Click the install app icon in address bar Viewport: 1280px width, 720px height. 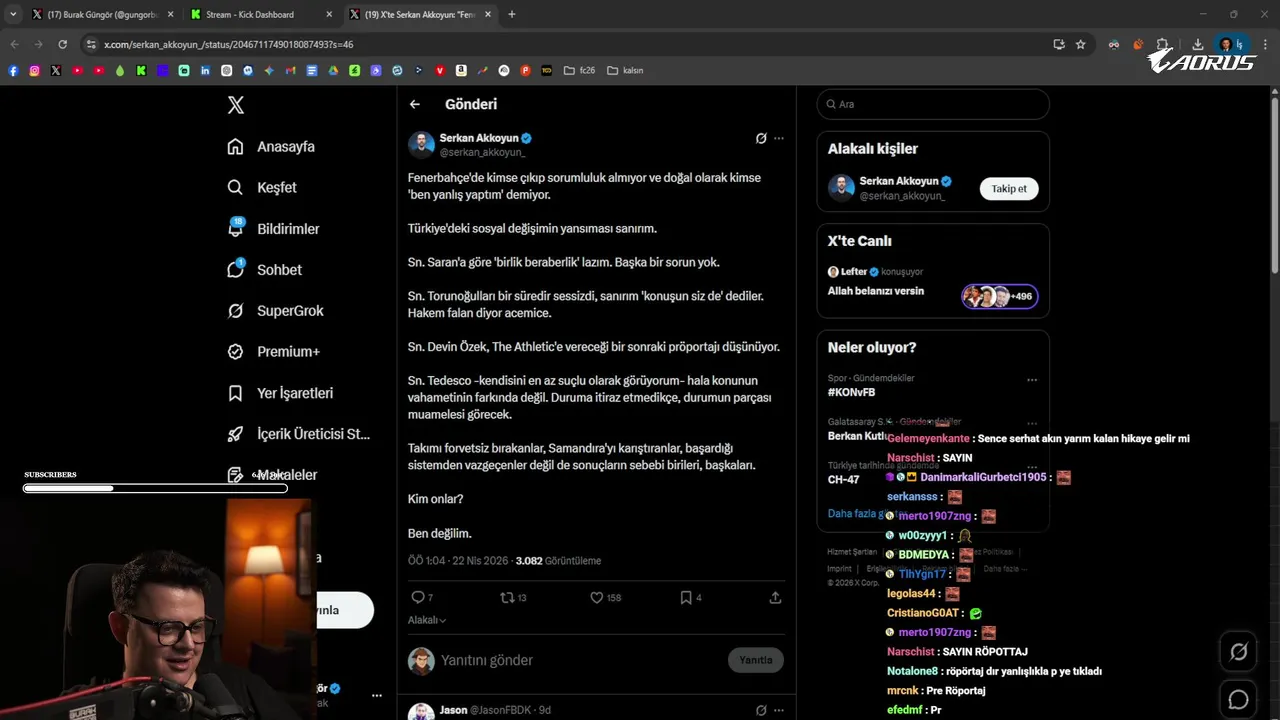[x=1059, y=44]
